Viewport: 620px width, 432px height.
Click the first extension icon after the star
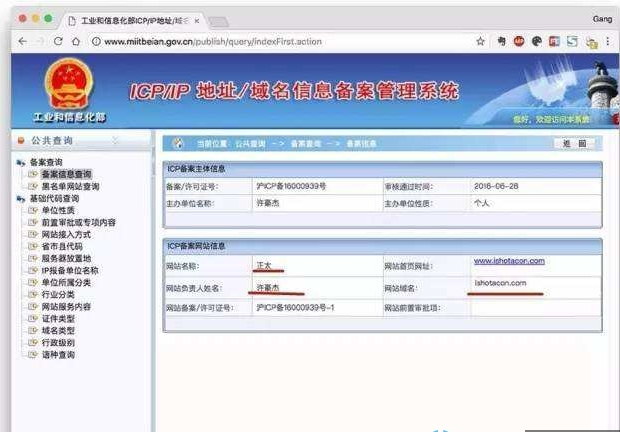click(x=501, y=41)
